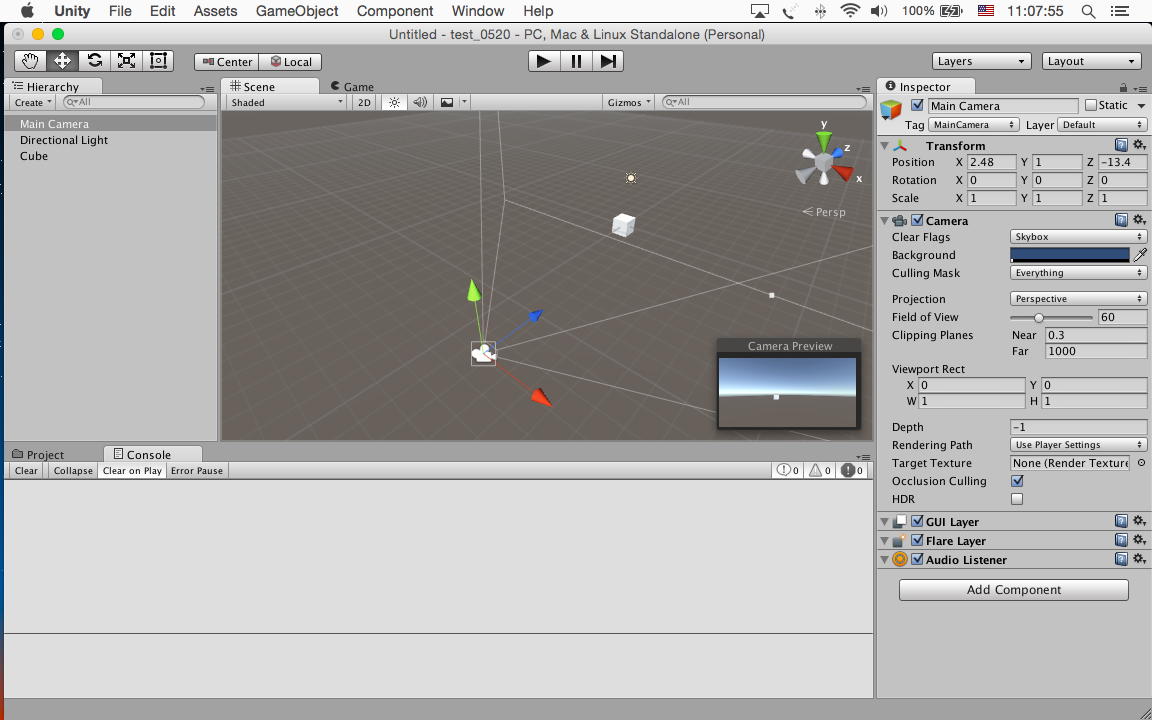Select Cube in the Hierarchy

pyautogui.click(x=34, y=156)
